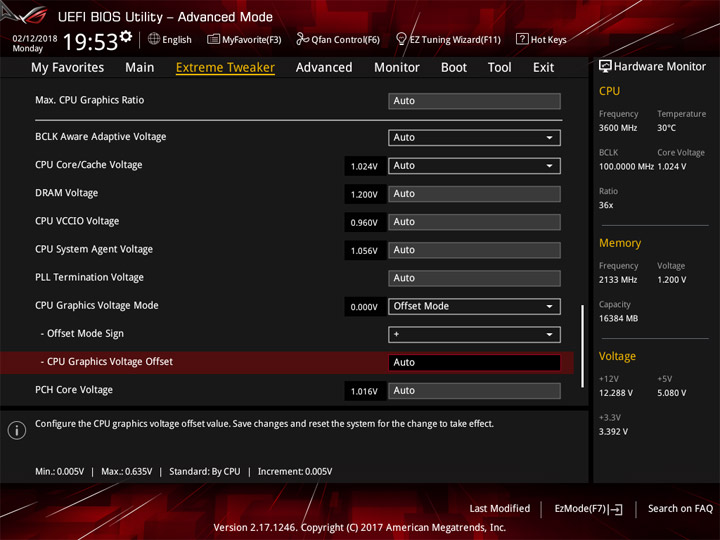Click the 0.960V CPU VCCIO reading

point(365,223)
